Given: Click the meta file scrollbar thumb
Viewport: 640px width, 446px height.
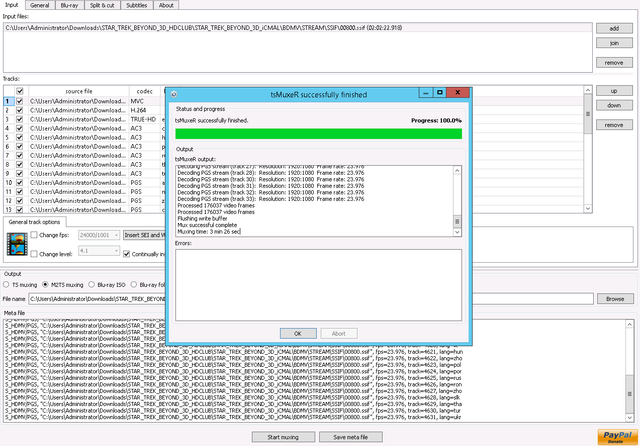Looking at the screenshot, I should pos(629,394).
